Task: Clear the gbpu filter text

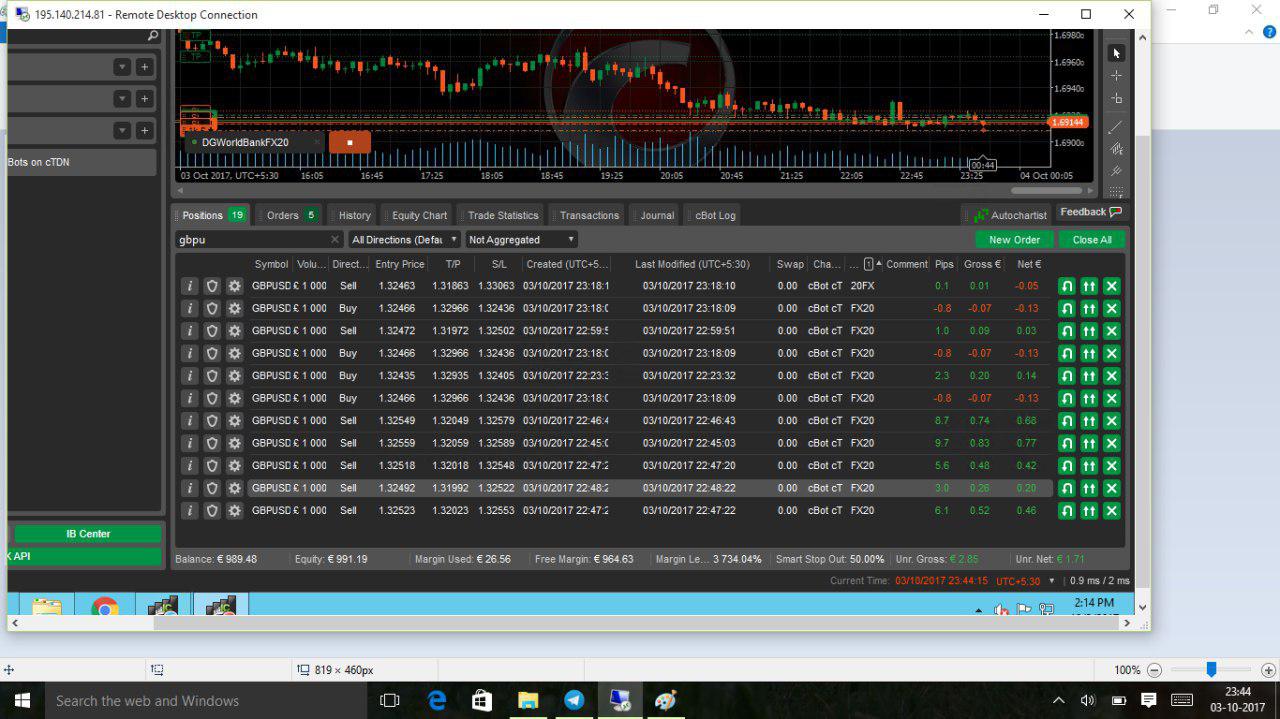Action: tap(335, 240)
